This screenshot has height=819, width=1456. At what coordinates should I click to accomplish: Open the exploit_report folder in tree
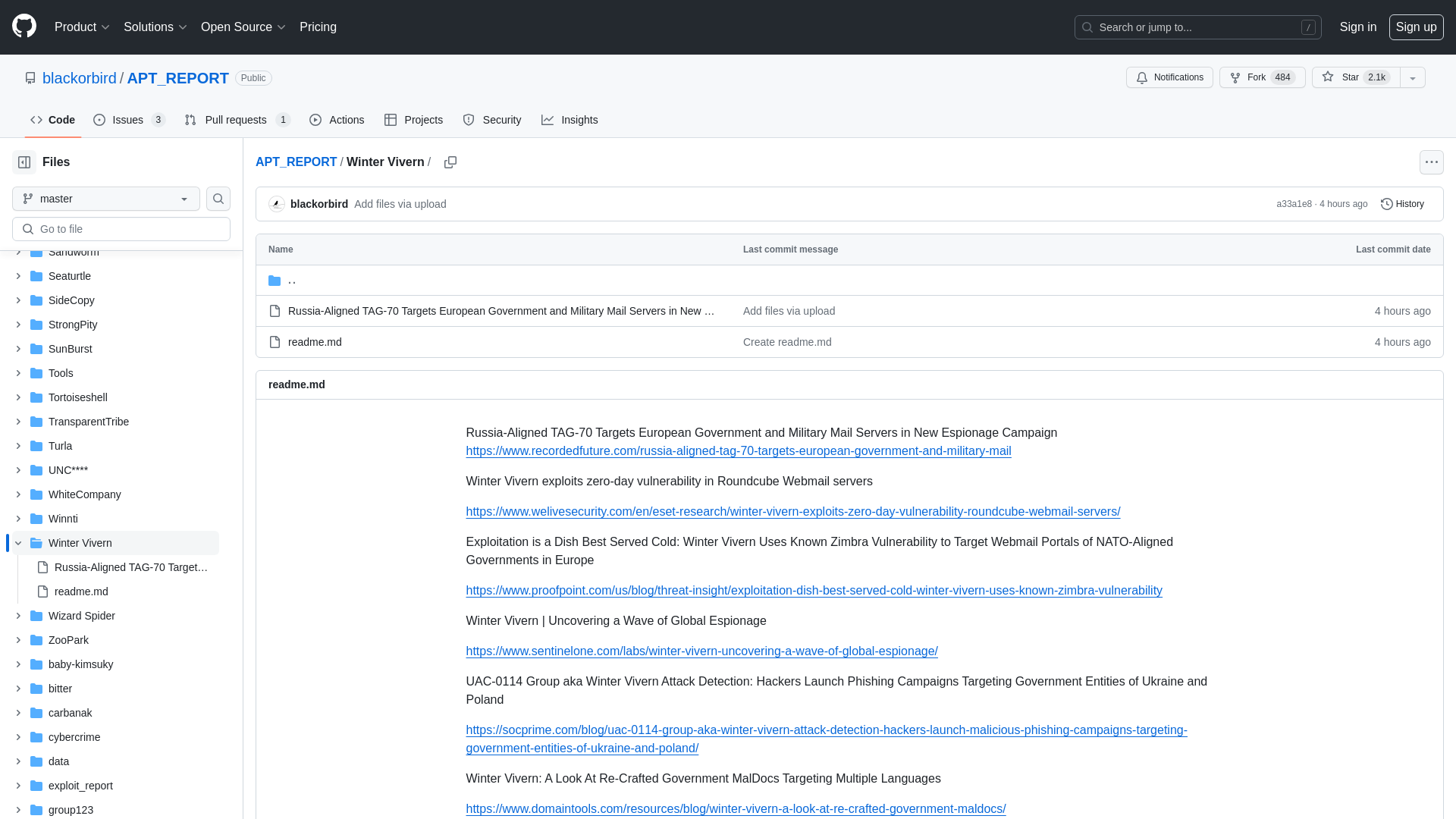(80, 786)
